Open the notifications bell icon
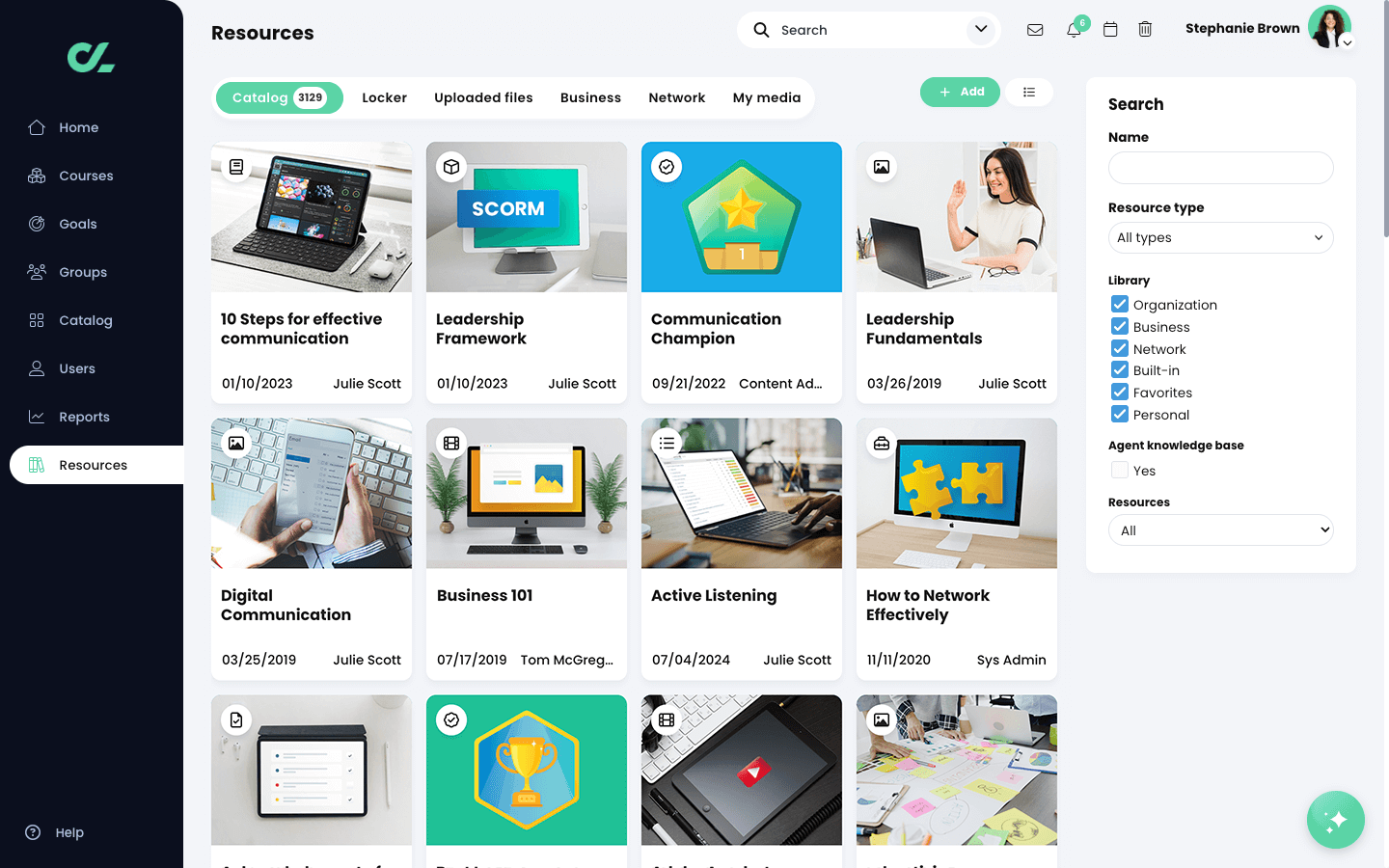Viewport: 1389px width, 868px height. click(x=1074, y=30)
